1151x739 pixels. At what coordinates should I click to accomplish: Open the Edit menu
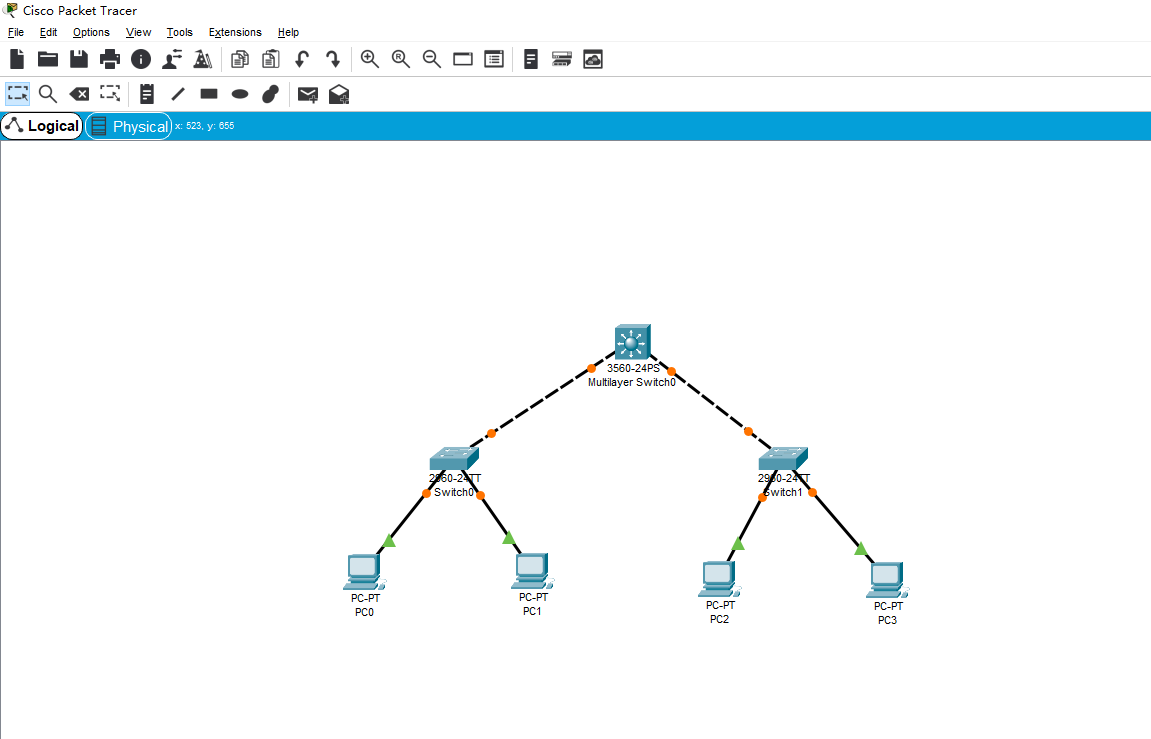[x=48, y=32]
